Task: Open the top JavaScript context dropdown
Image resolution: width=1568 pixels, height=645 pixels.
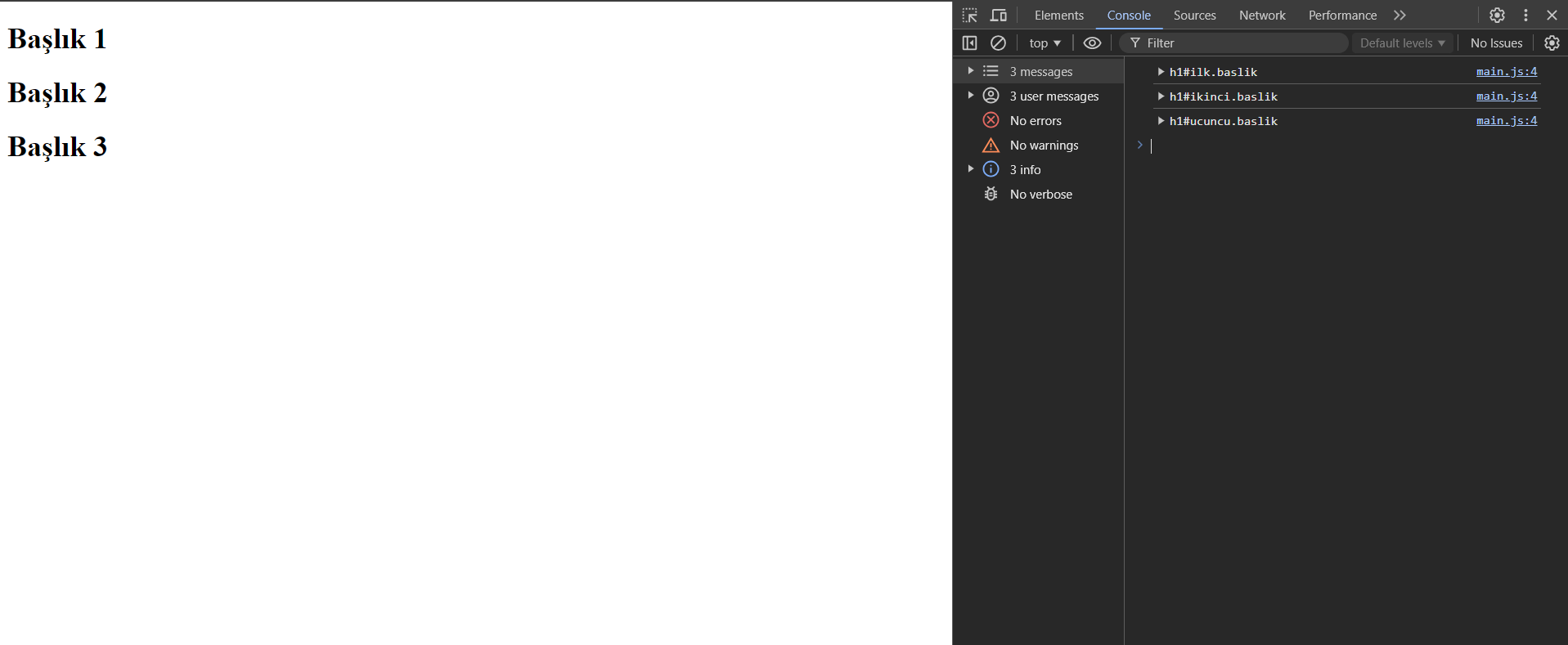Action: 1045,43
